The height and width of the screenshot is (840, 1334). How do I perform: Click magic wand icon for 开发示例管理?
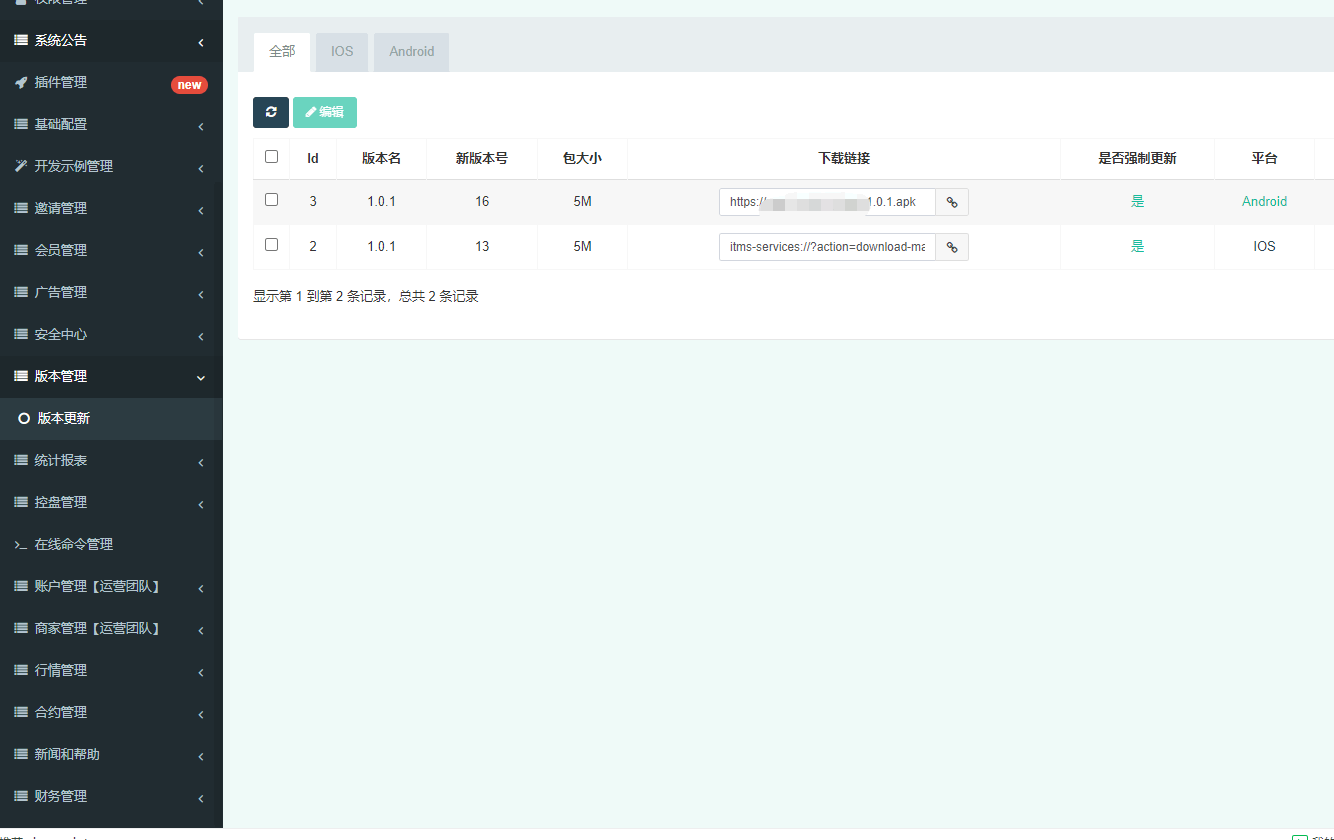pos(20,166)
